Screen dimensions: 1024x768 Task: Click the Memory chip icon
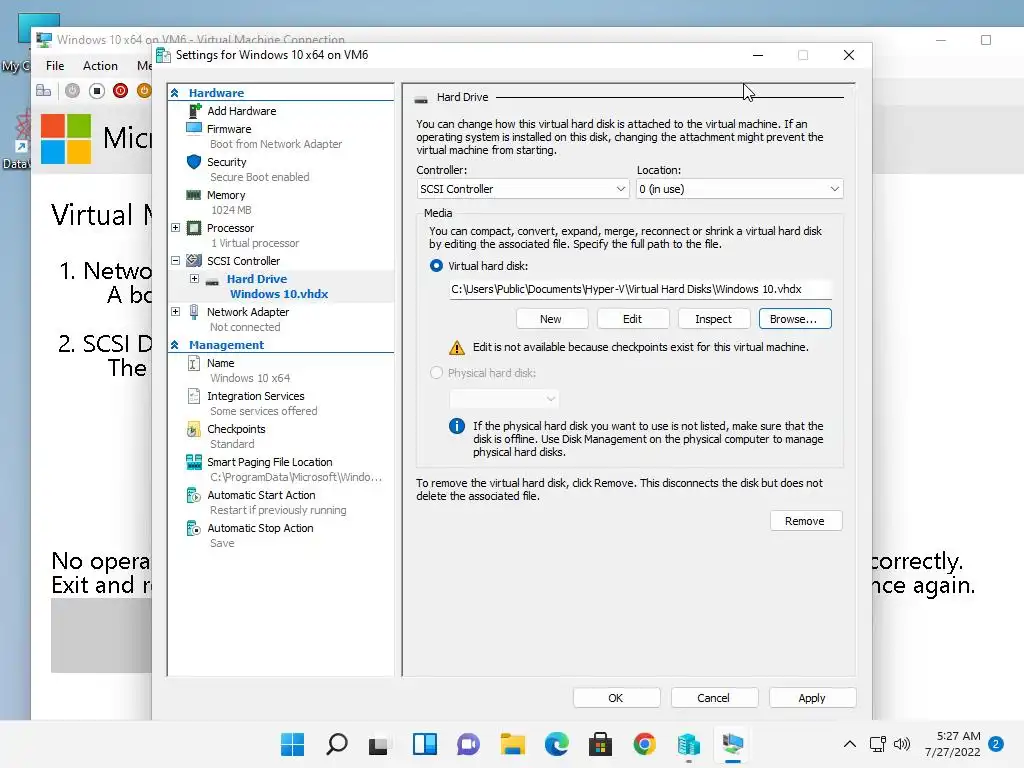194,195
